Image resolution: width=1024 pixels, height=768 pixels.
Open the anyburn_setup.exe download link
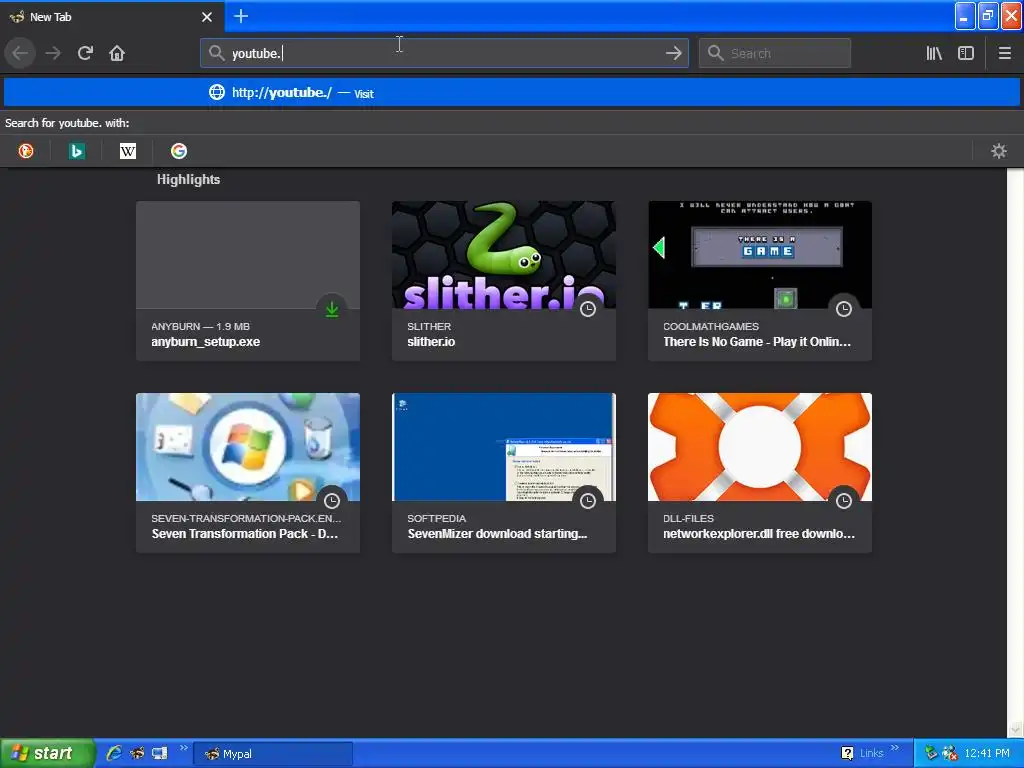pos(206,342)
